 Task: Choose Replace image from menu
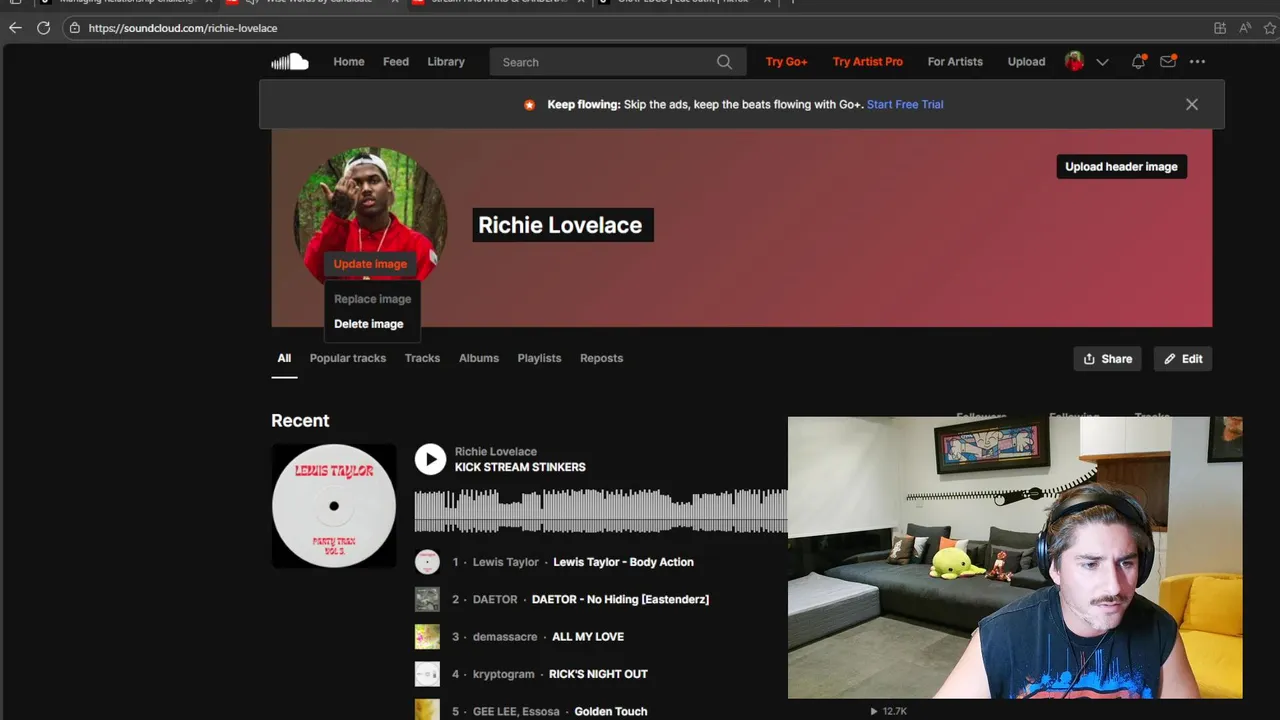click(372, 299)
